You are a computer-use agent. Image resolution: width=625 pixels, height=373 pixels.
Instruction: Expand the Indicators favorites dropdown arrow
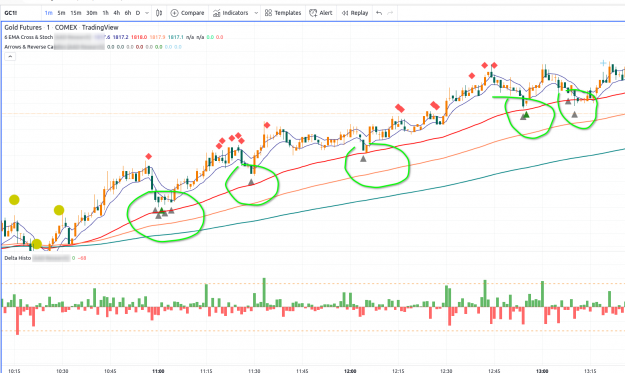click(x=256, y=13)
